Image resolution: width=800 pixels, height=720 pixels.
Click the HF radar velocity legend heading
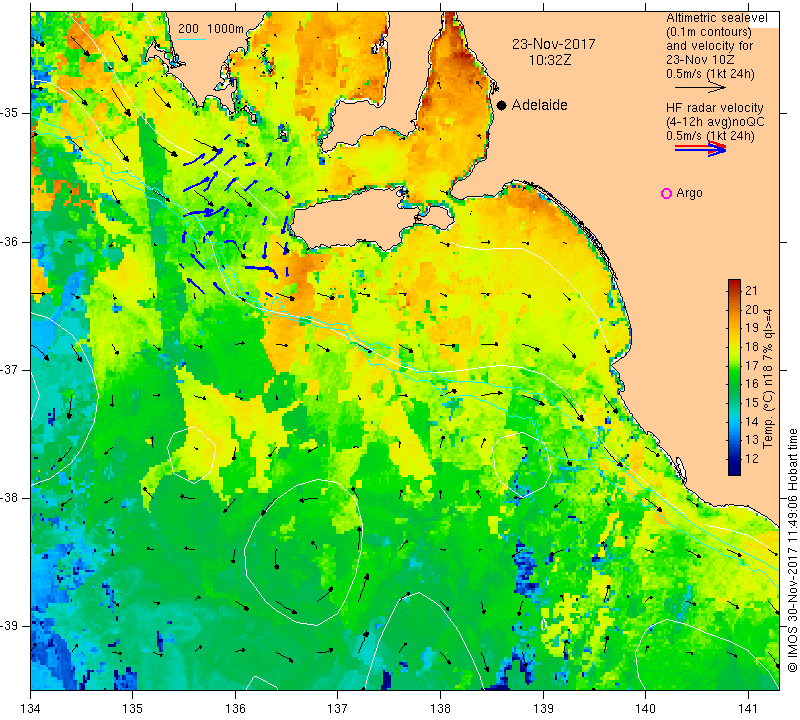pyautogui.click(x=714, y=108)
